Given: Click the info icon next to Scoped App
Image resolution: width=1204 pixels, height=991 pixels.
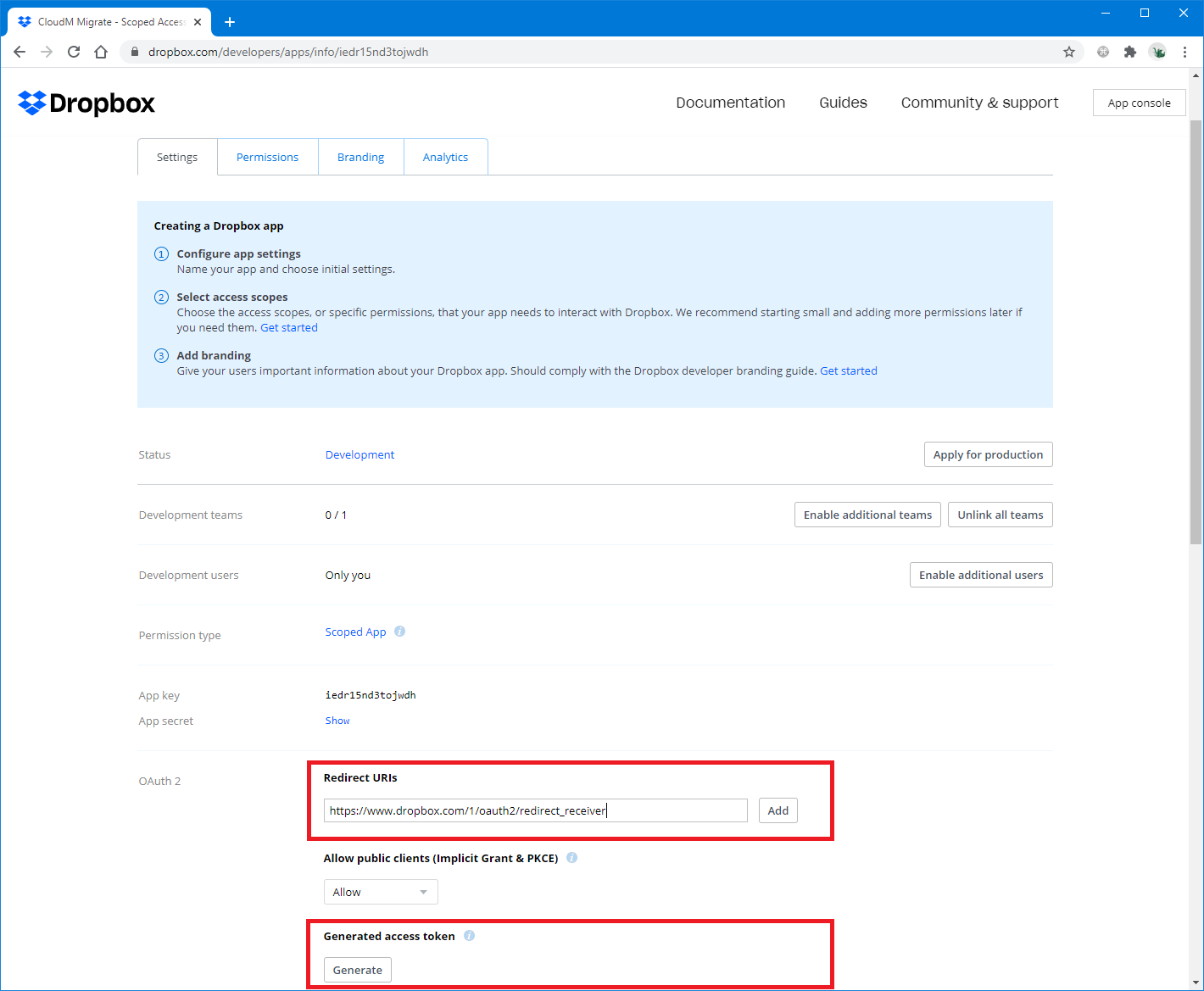Looking at the screenshot, I should (400, 632).
